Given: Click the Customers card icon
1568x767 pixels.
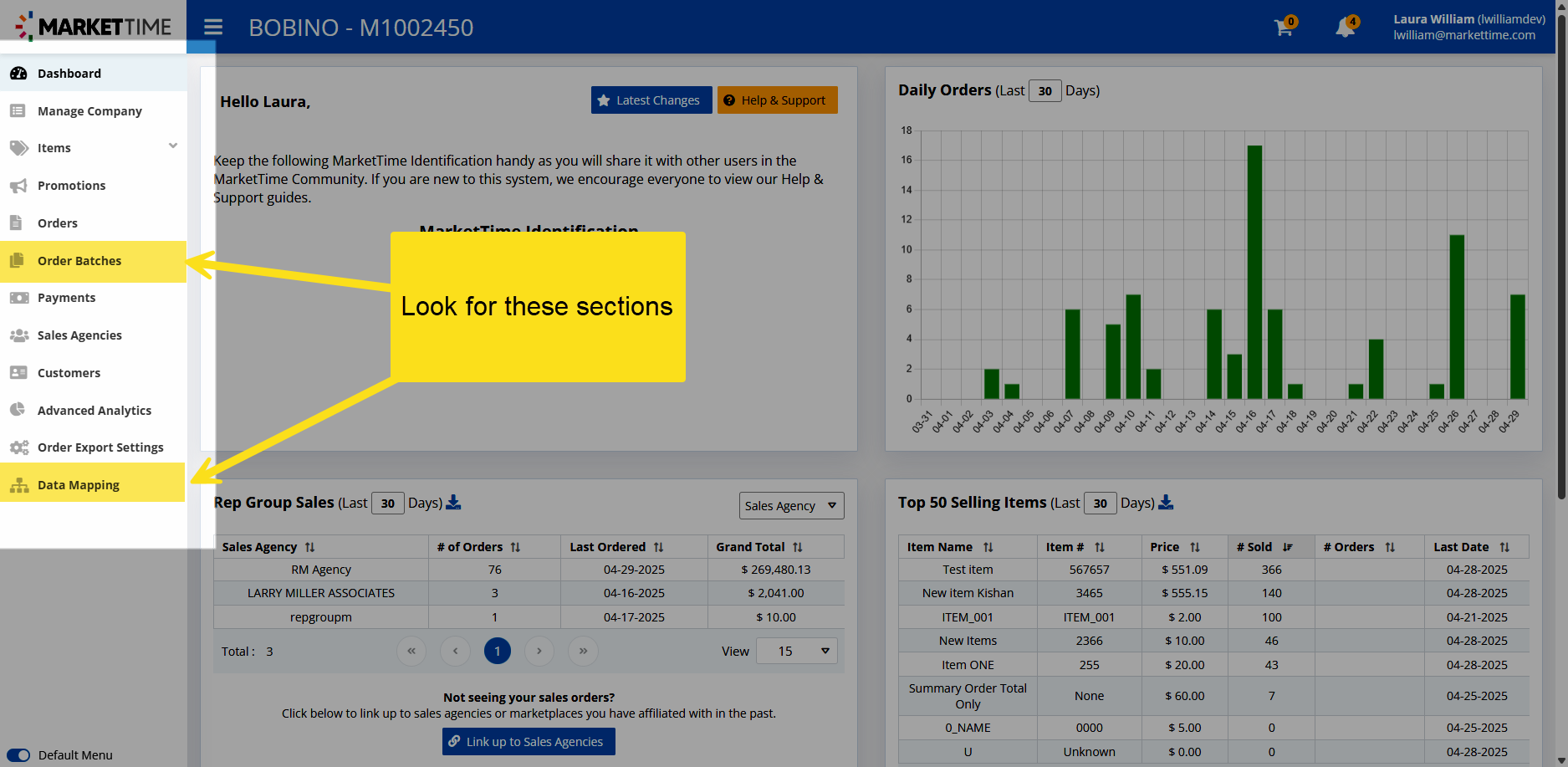Looking at the screenshot, I should 18,373.
